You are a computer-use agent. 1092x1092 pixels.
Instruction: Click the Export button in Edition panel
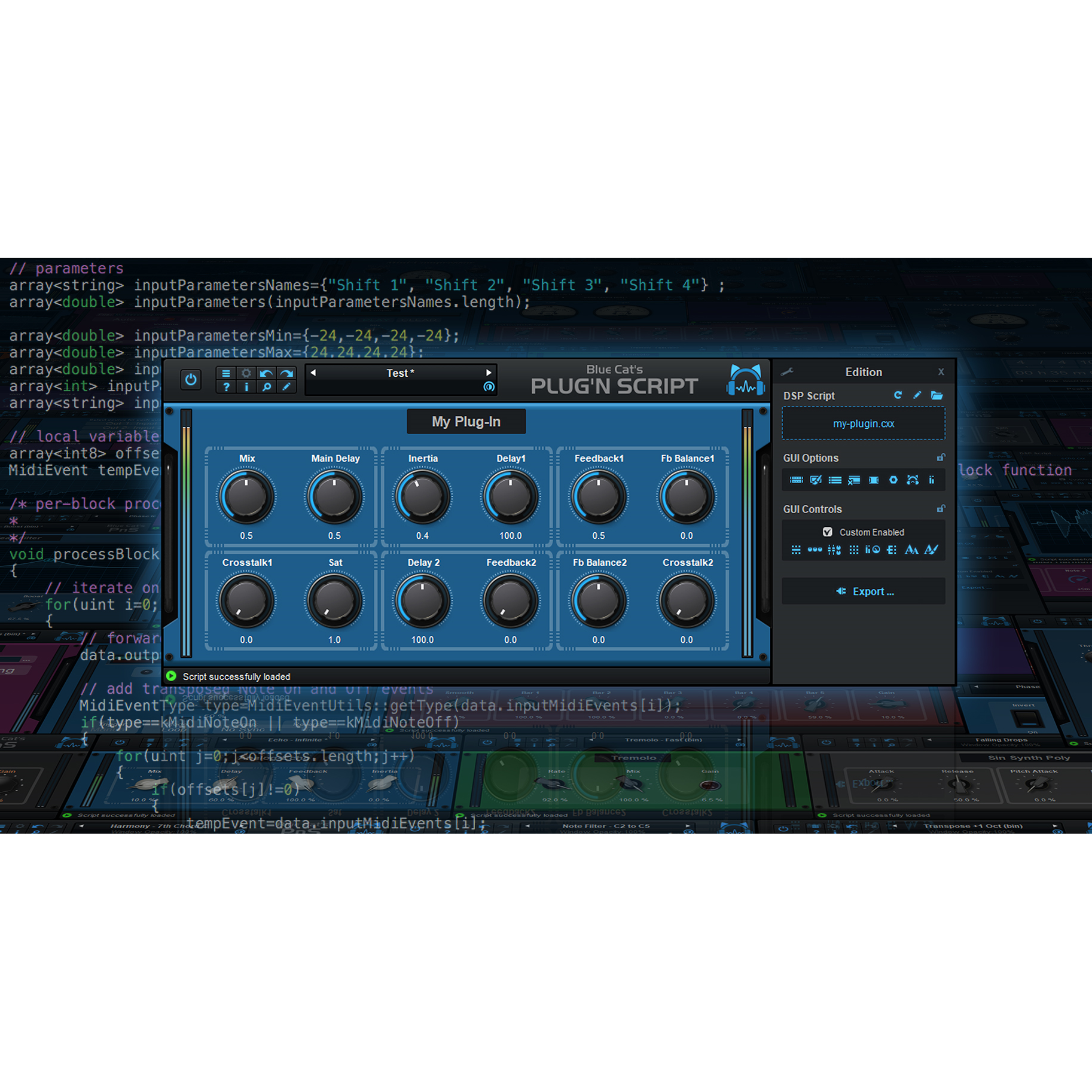tap(863, 591)
